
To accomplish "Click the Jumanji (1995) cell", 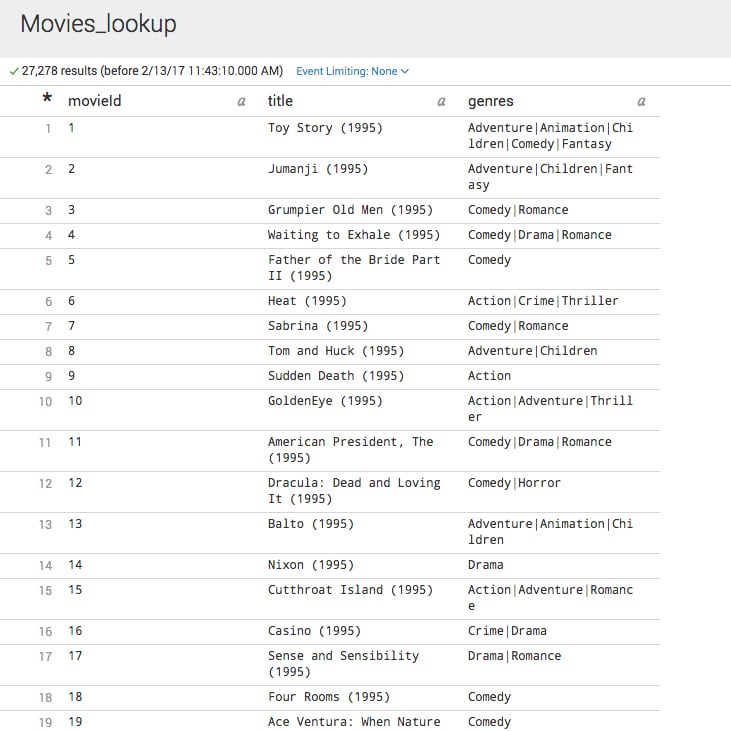I will tap(318, 169).
